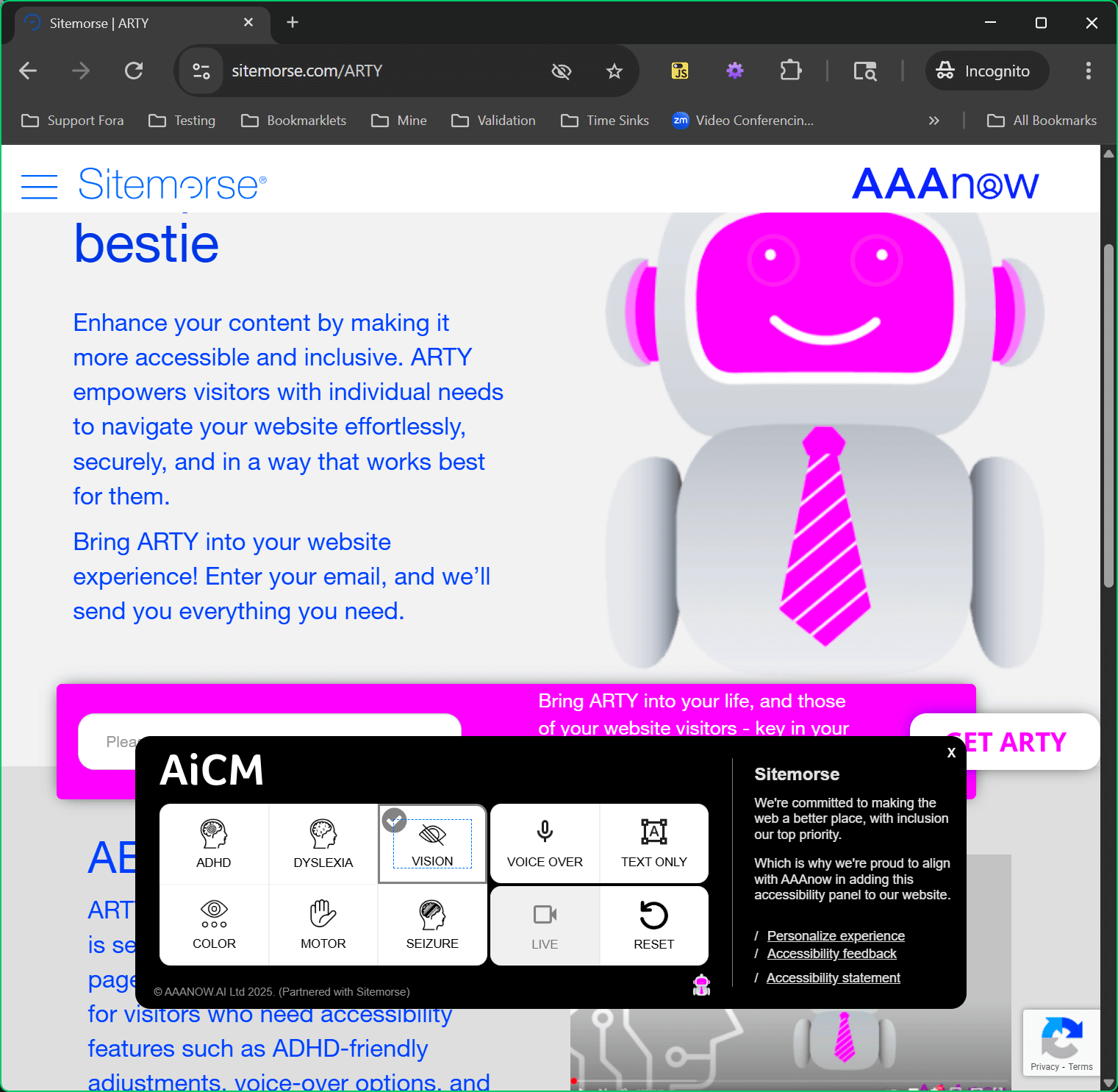Switch to TEXT ONLY mode
Viewport: 1118px width, 1092px height.
pyautogui.click(x=654, y=844)
